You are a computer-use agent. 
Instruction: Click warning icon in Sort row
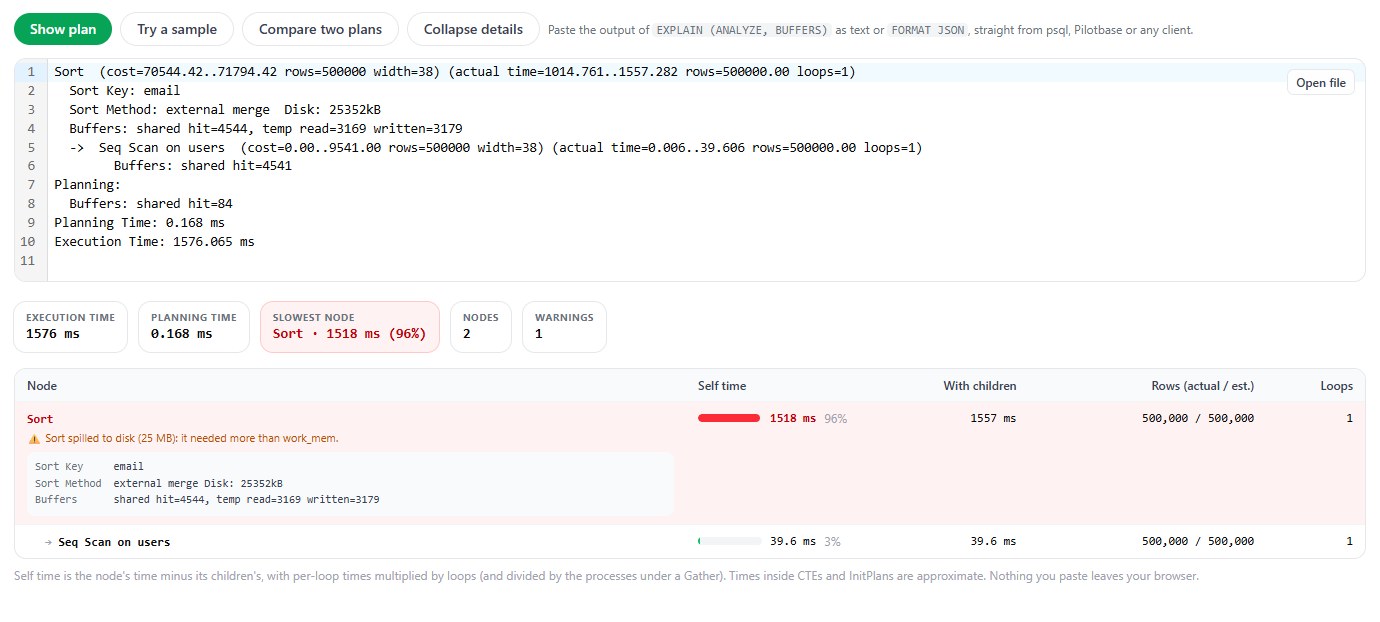point(33,438)
